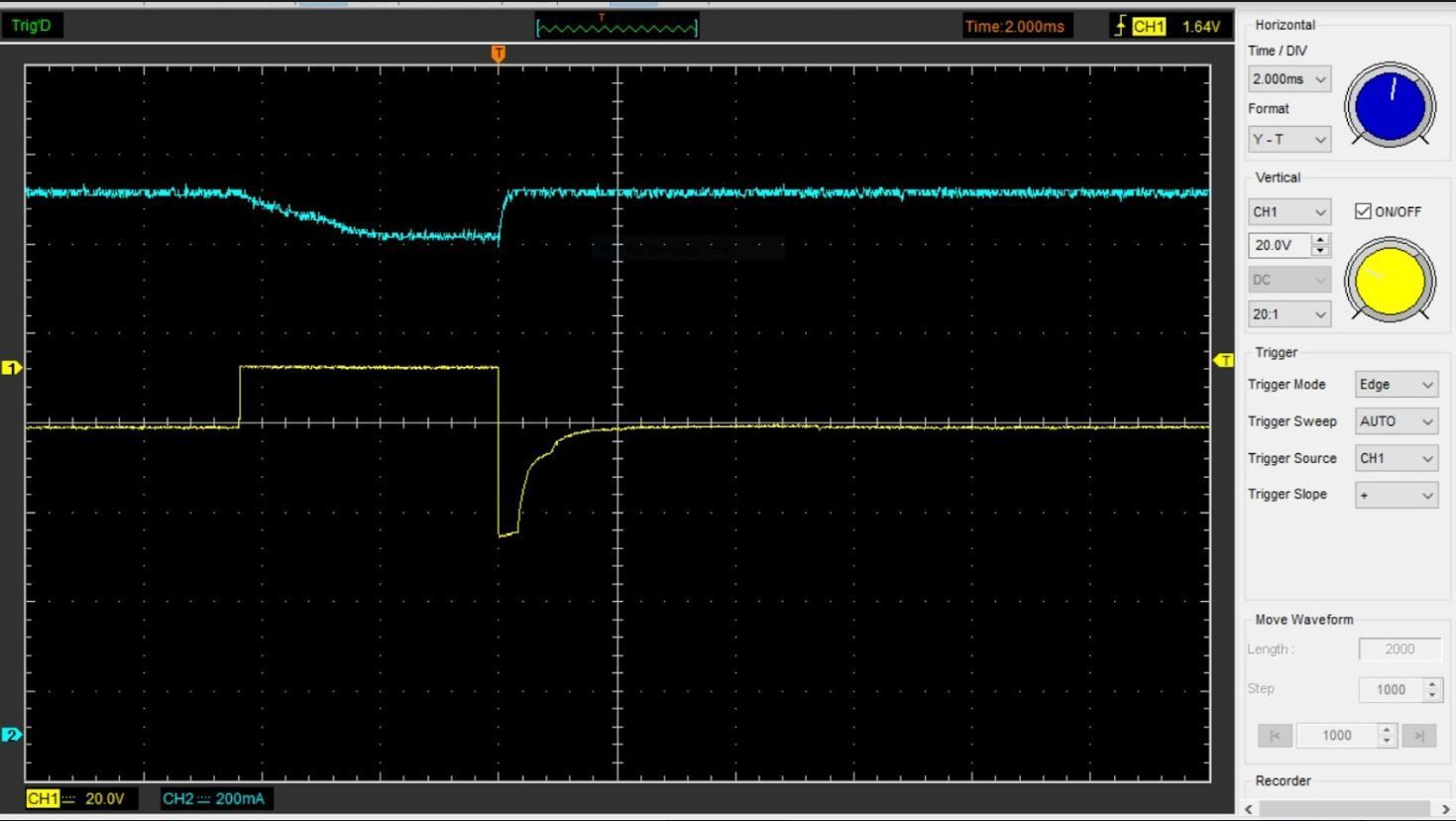
Task: Click the waveform overview thumbnail at top
Action: click(x=616, y=27)
